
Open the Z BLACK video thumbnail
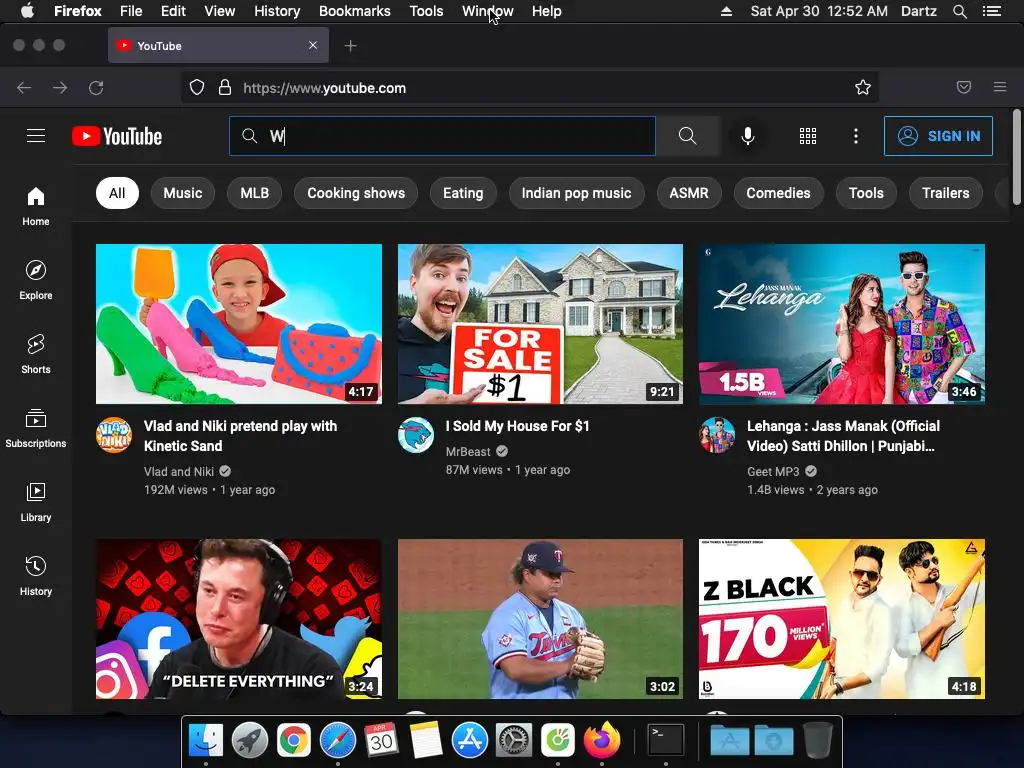click(x=842, y=619)
